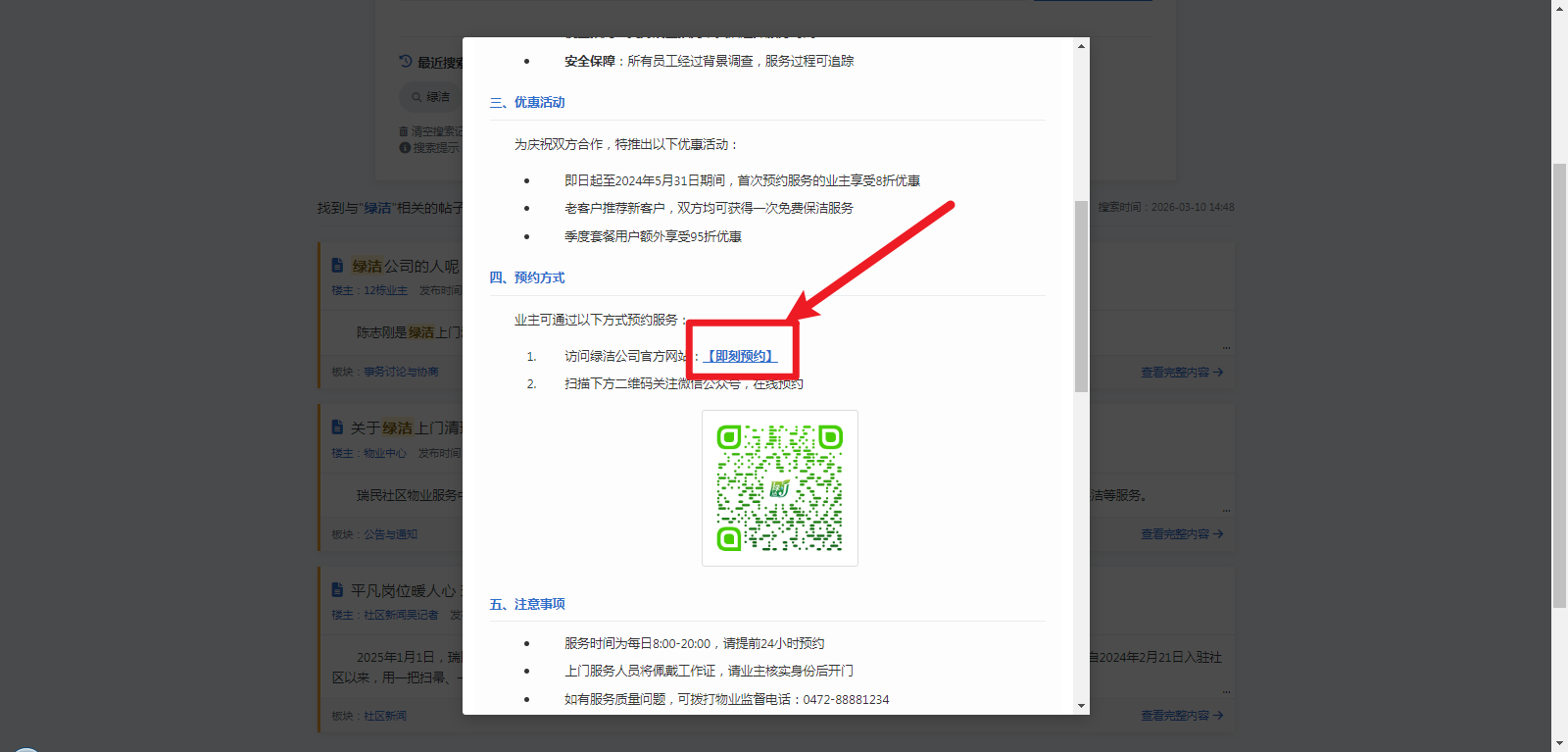
Task: Click the post title 关于绿洁上门清
Action: point(406,428)
